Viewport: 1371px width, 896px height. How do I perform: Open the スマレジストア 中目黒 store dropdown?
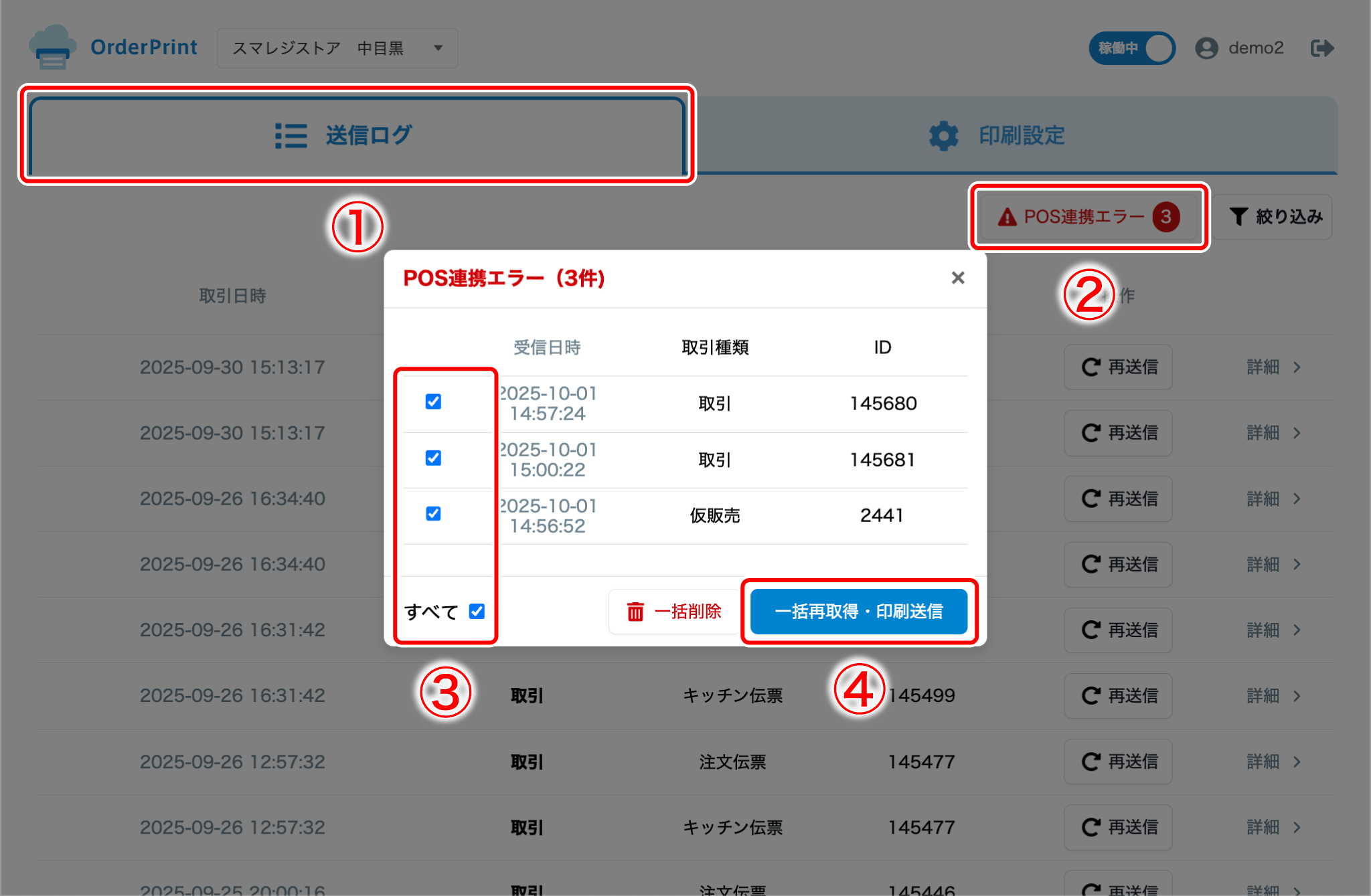337,48
